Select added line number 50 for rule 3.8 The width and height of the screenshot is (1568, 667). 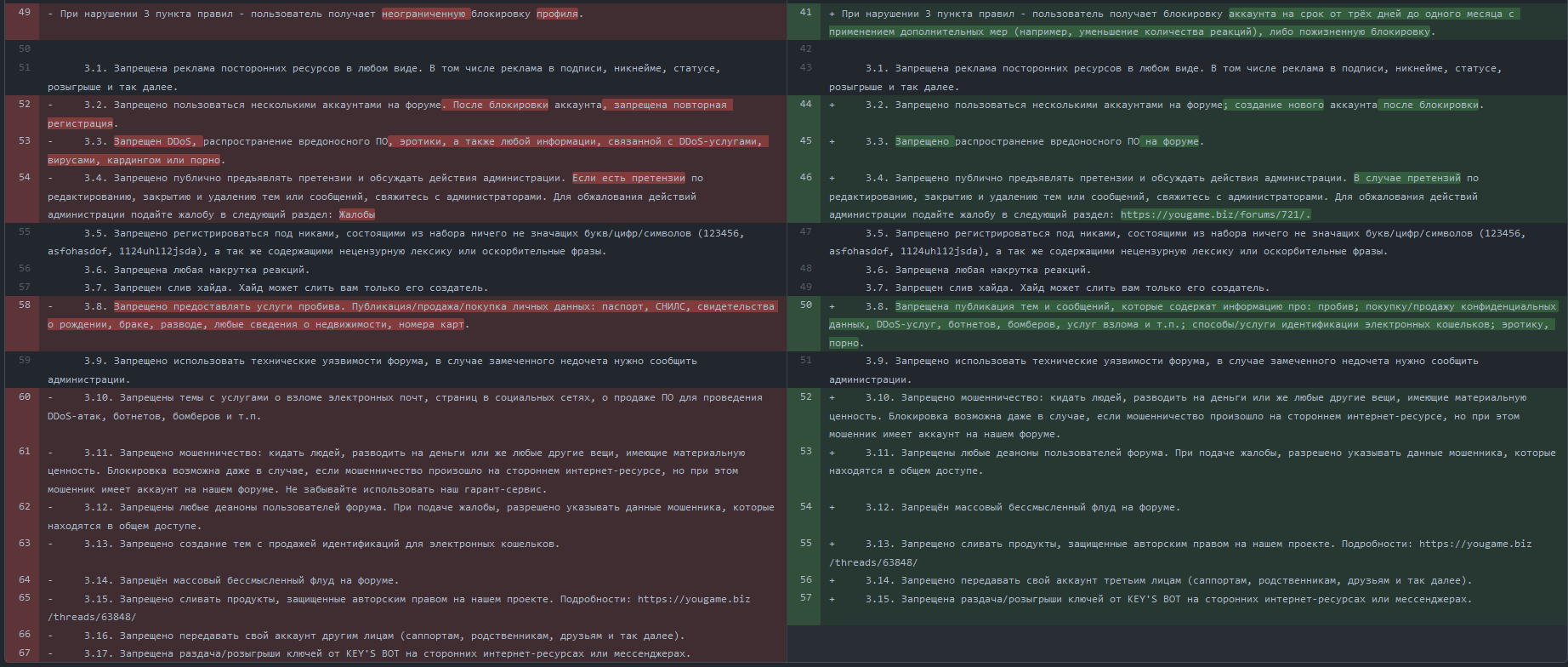pyautogui.click(x=805, y=305)
